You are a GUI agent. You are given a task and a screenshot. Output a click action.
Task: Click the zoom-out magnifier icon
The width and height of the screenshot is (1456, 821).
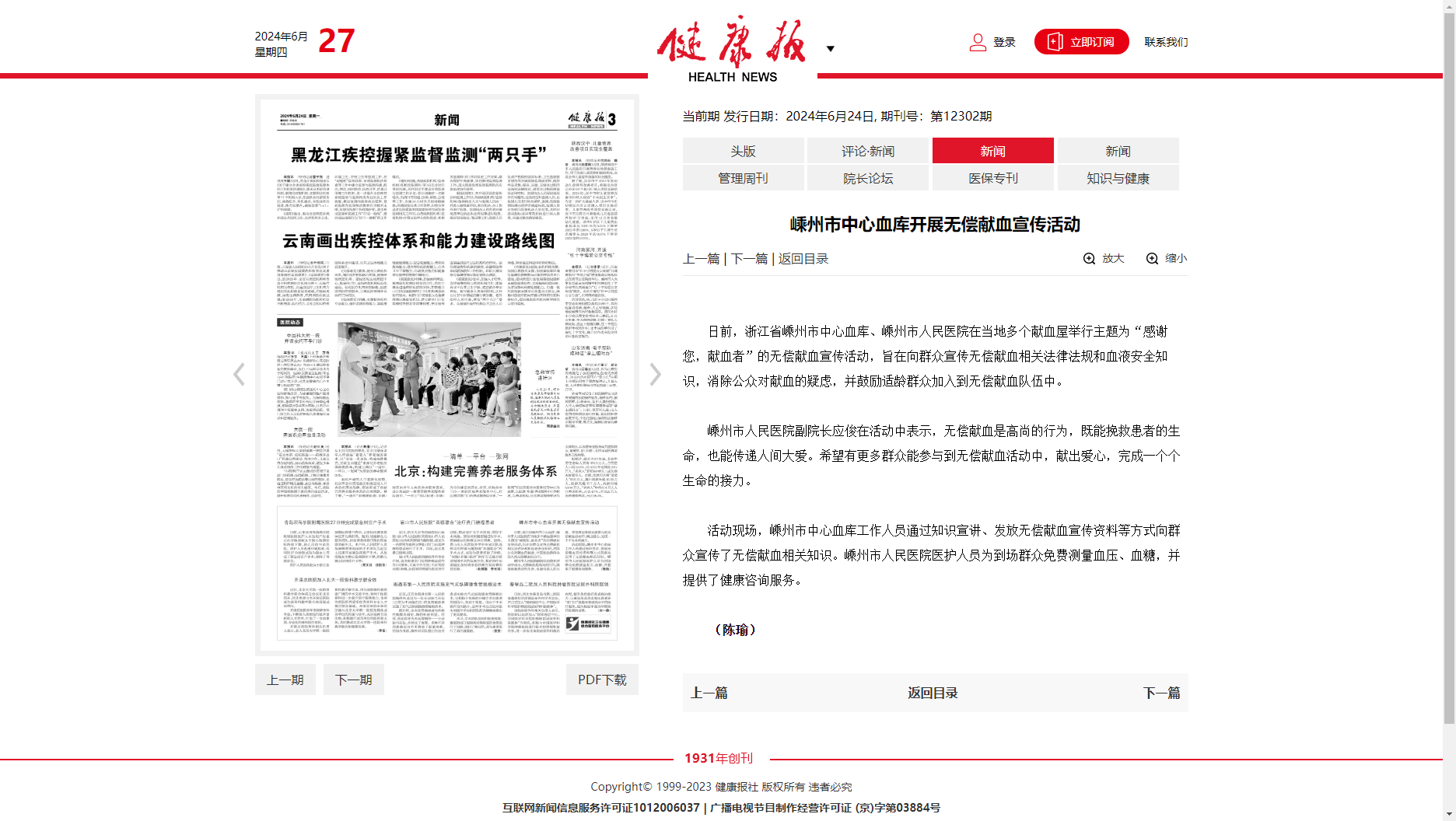point(1152,259)
